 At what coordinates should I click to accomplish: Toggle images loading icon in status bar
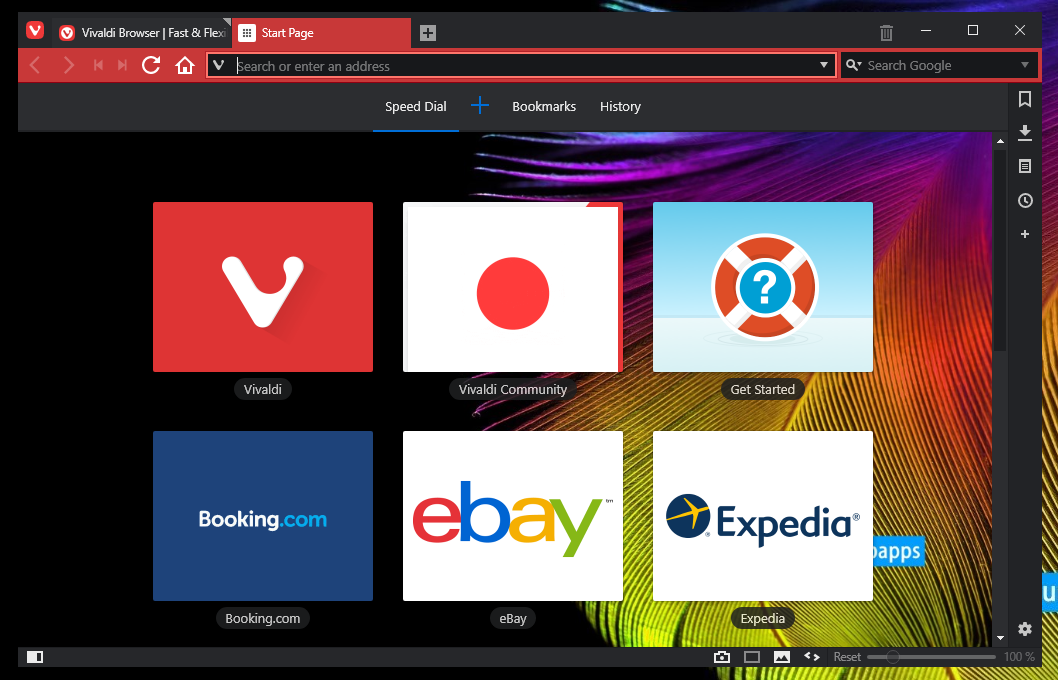click(x=781, y=656)
